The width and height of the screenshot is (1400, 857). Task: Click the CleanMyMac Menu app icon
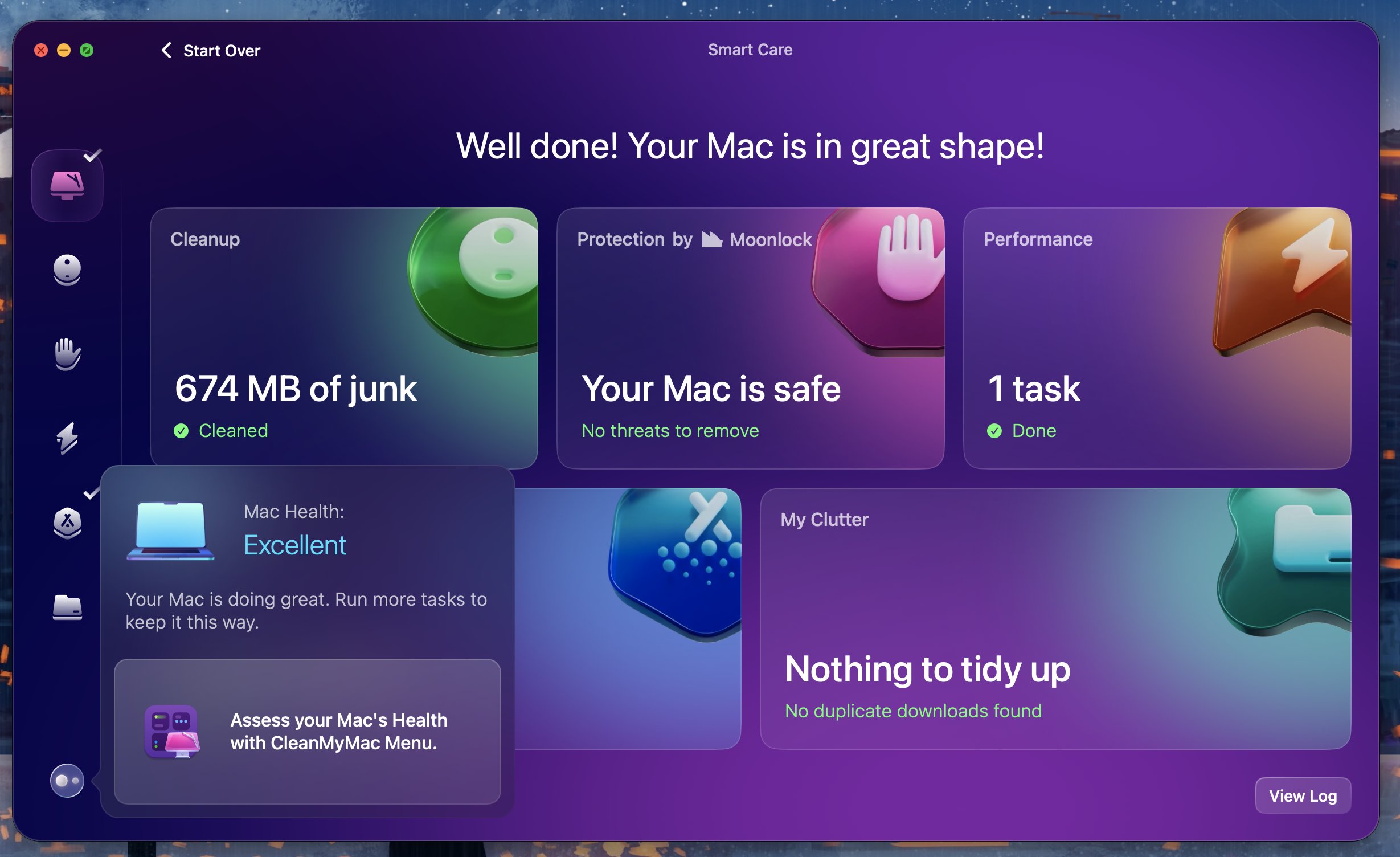pos(171,732)
